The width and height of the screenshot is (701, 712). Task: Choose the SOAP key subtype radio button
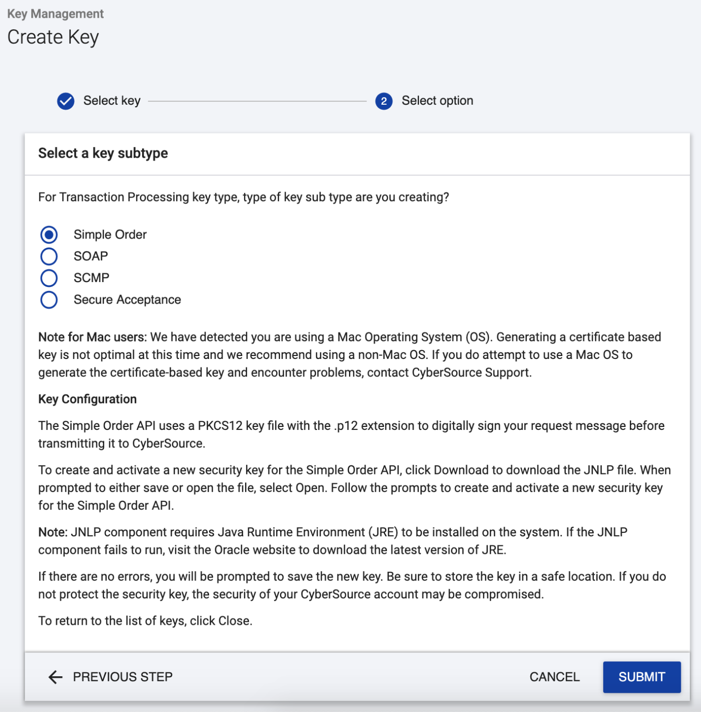pyautogui.click(x=49, y=257)
